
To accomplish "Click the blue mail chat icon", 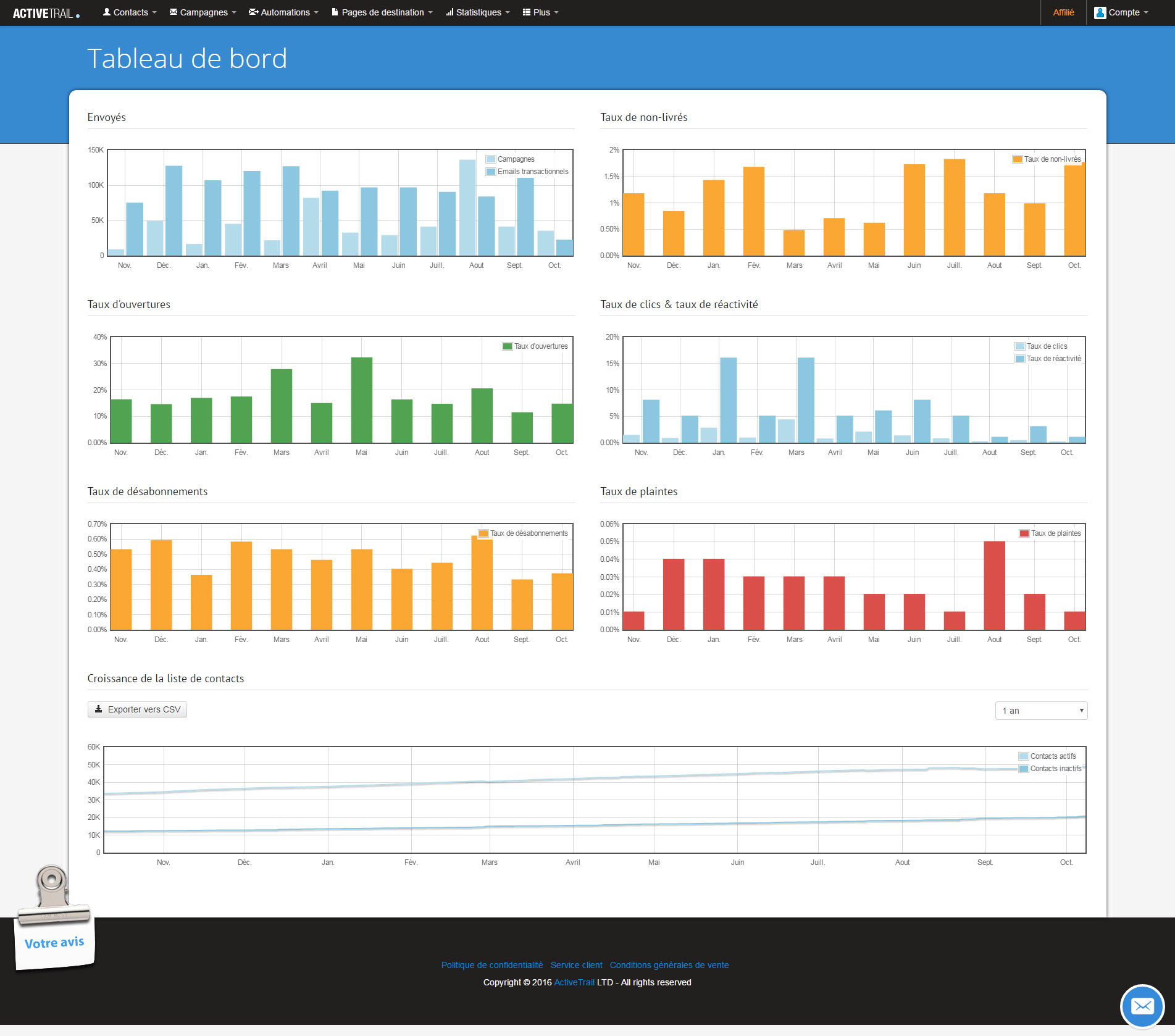I will (1142, 1006).
